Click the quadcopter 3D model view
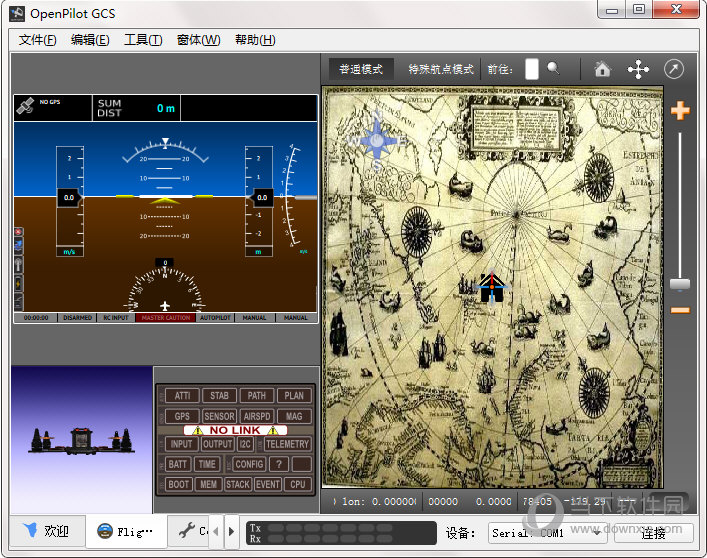The image size is (707, 558). [82, 440]
